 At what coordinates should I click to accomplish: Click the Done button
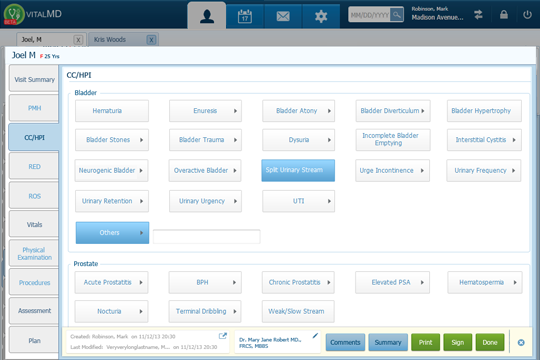pos(490,342)
